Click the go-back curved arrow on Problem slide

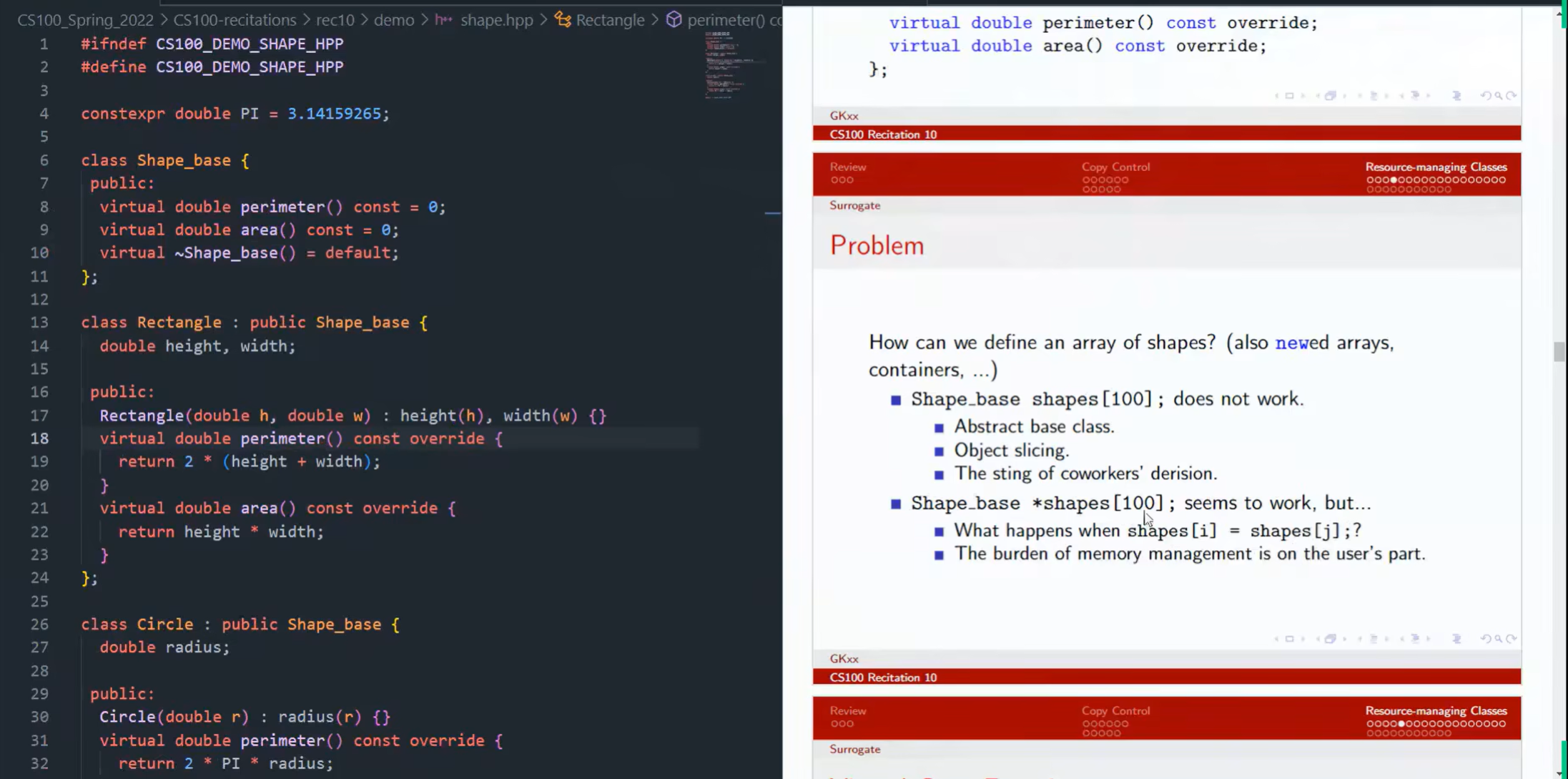pos(1486,639)
